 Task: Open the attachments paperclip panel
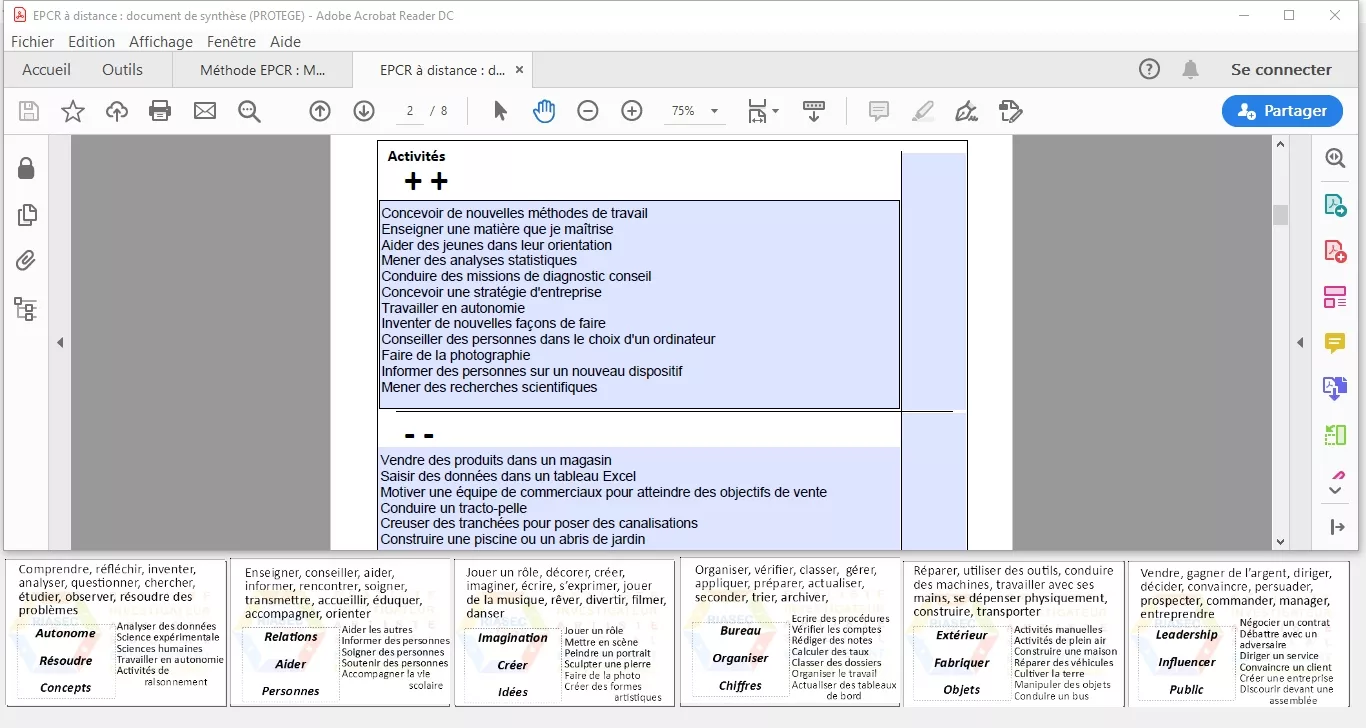coord(26,261)
